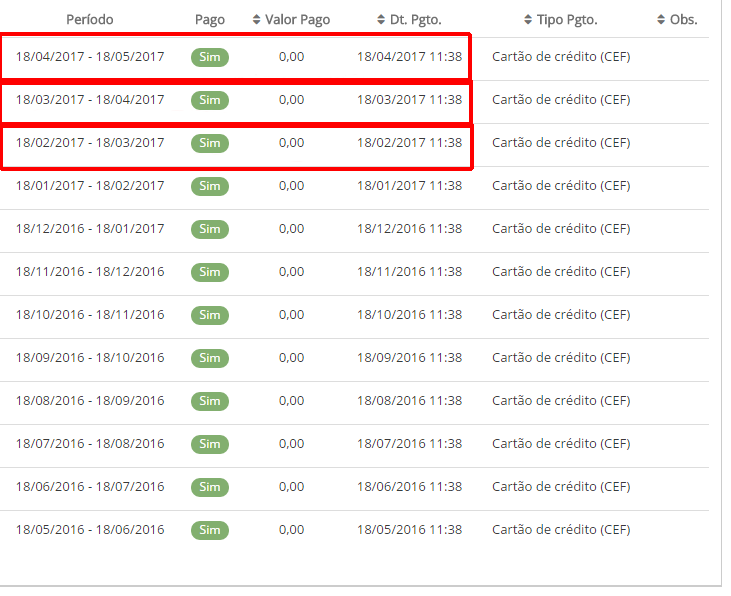
Task: Click Sim badge for 18/04/2017 - 18/05/2017
Action: (x=210, y=57)
